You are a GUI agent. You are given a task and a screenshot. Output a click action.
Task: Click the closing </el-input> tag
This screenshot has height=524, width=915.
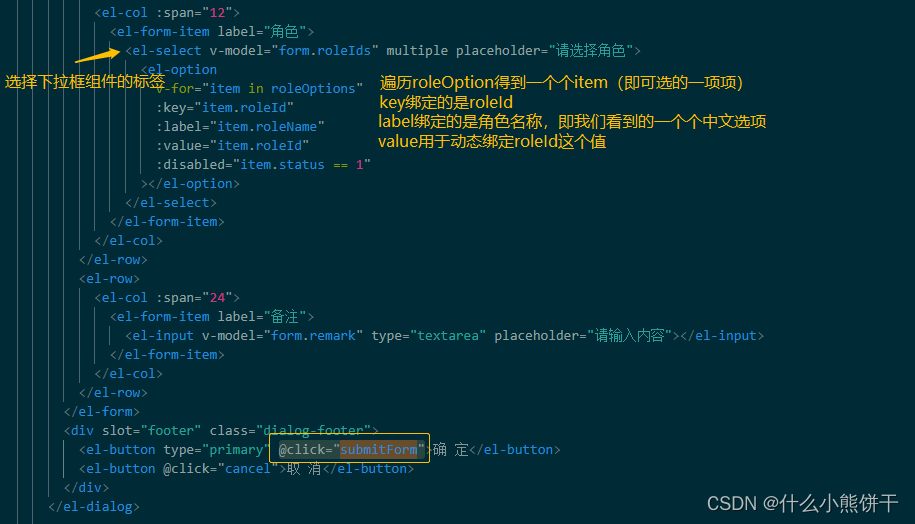722,336
